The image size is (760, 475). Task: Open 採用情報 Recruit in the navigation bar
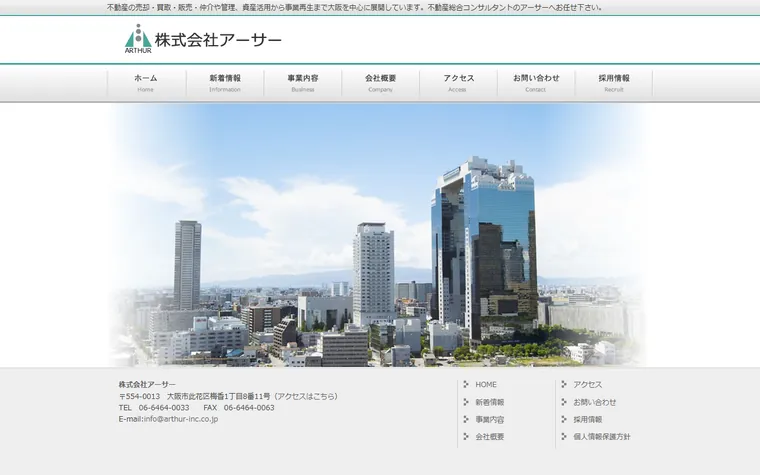pyautogui.click(x=614, y=83)
